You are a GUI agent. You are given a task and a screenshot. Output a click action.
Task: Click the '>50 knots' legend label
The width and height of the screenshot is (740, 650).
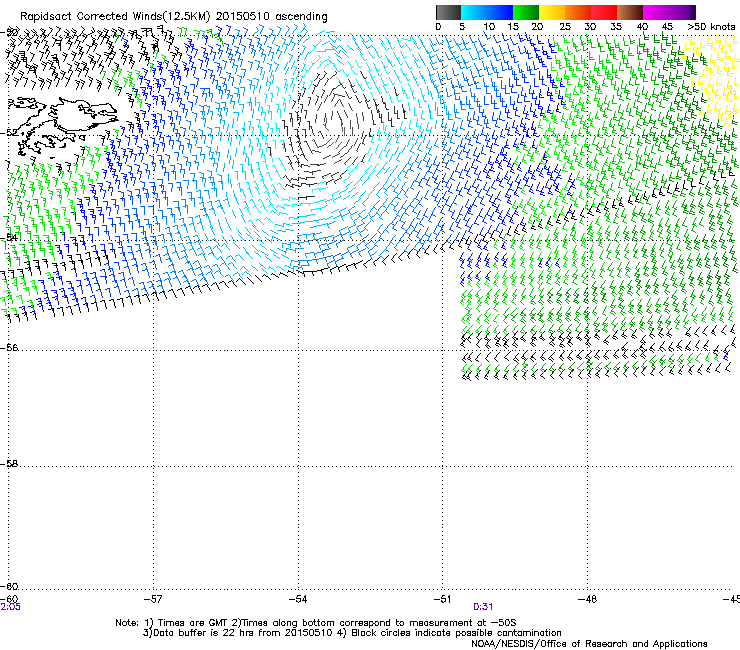(x=711, y=27)
